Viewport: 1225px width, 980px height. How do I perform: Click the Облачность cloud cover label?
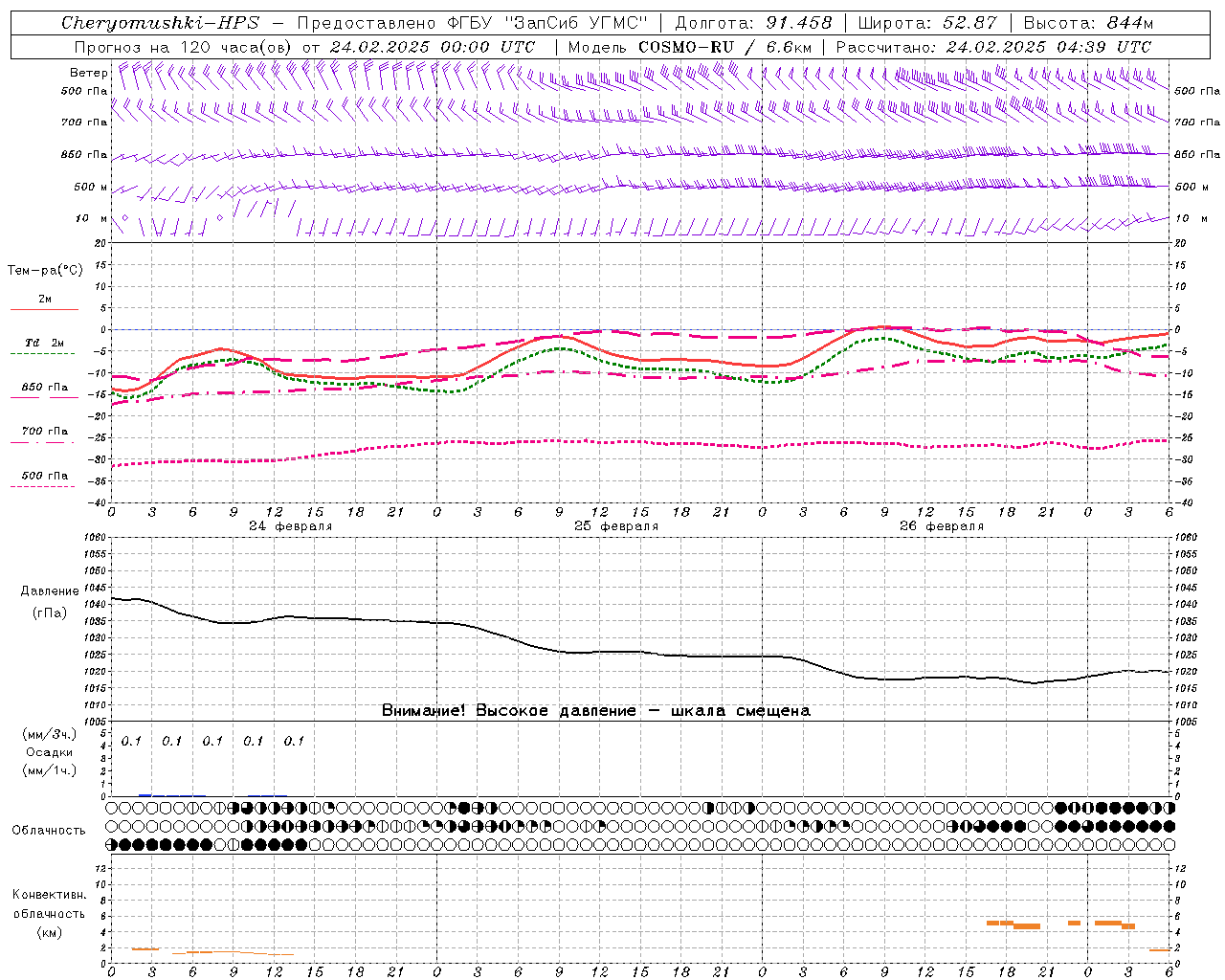(49, 830)
